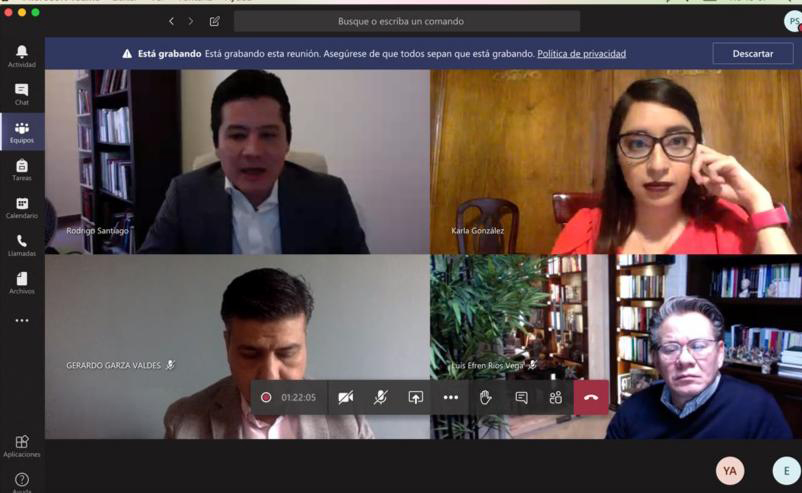Click the command search box
This screenshot has height=493, width=802.
click(406, 21)
